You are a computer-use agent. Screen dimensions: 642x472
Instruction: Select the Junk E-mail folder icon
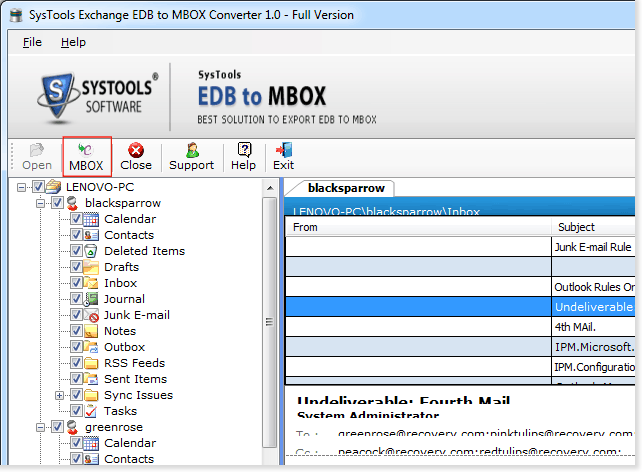pyautogui.click(x=93, y=315)
